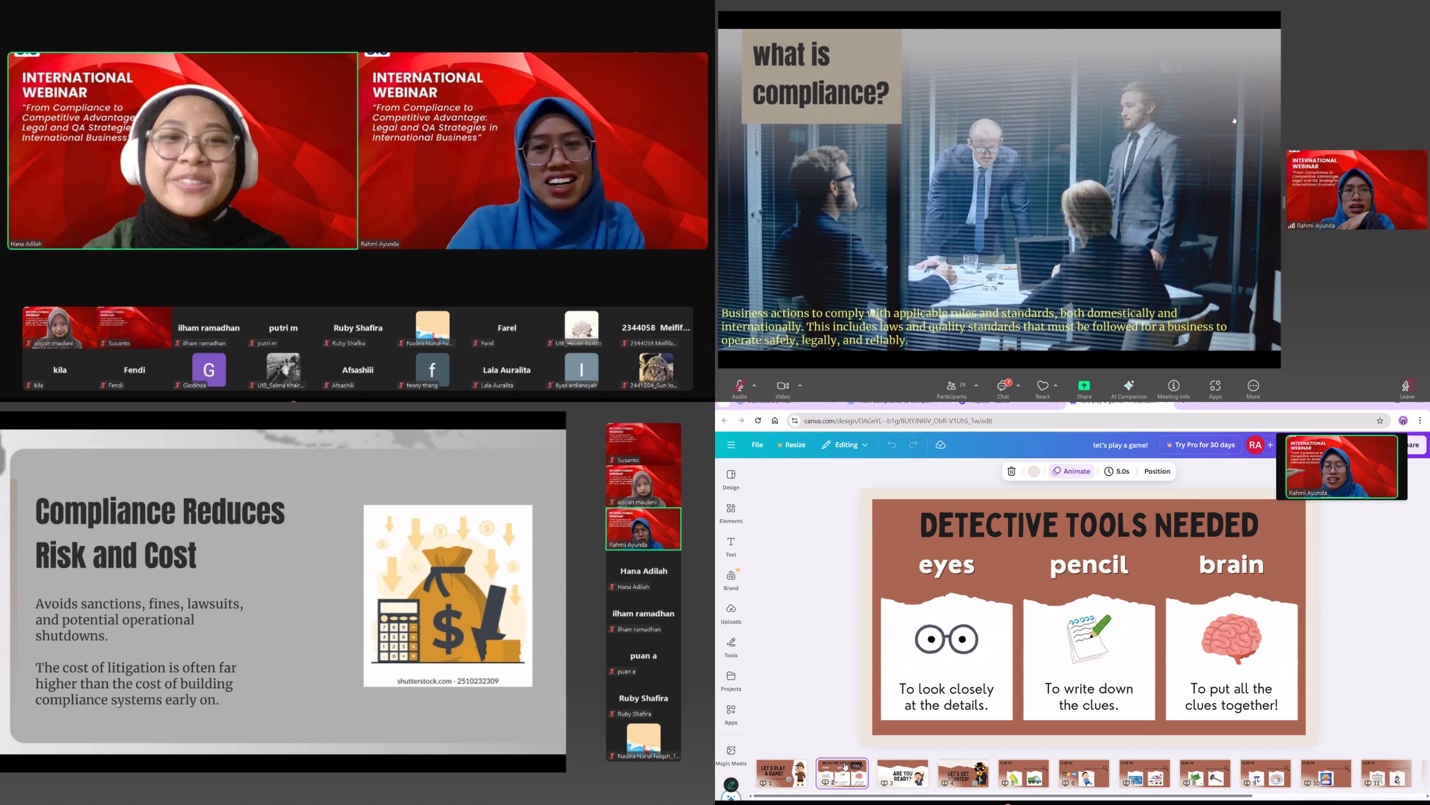Image resolution: width=1430 pixels, height=805 pixels.
Task: Open the beige background color swatch
Action: 1034,471
